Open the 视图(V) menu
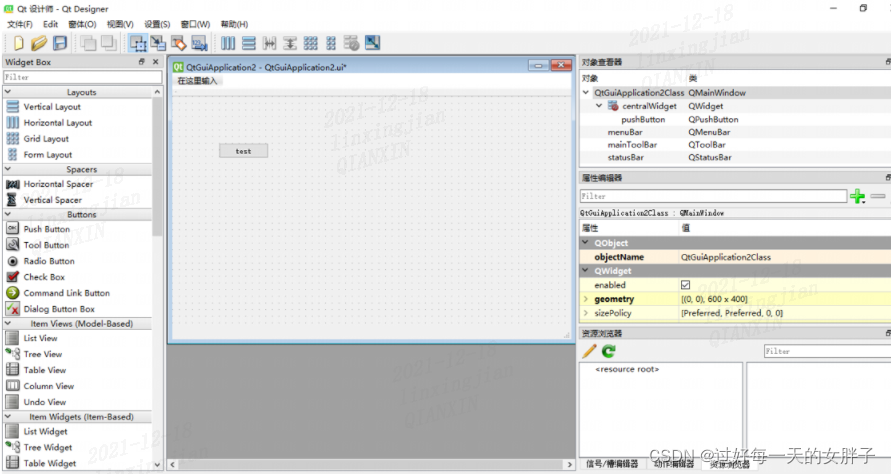Image resolution: width=891 pixels, height=474 pixels. point(120,24)
